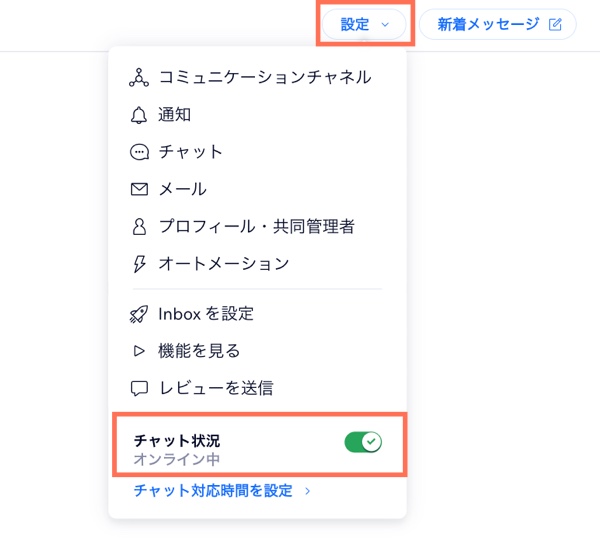Open the オートメーション menu entry

pos(224,264)
